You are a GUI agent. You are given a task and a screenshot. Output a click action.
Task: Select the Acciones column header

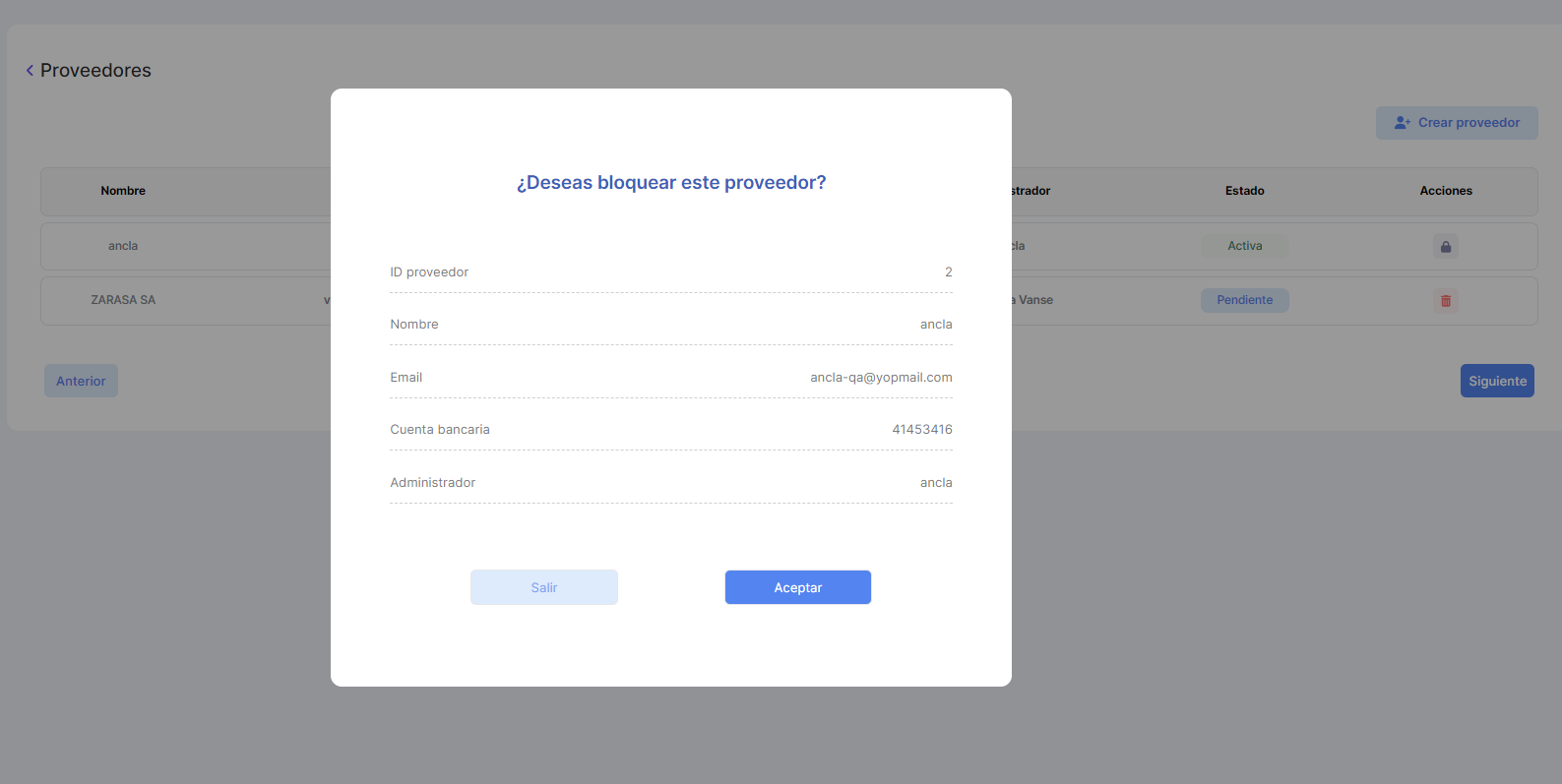1445,191
